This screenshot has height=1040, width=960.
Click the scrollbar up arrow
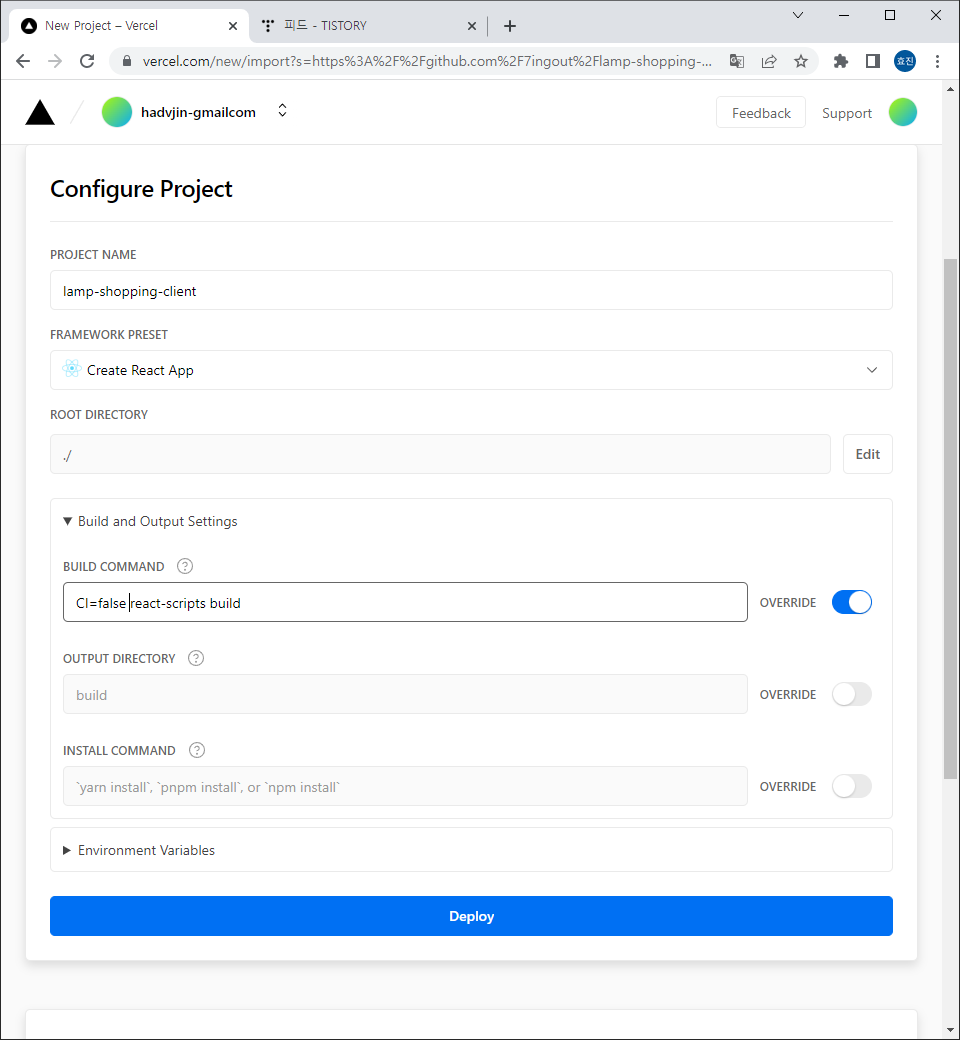tap(950, 88)
